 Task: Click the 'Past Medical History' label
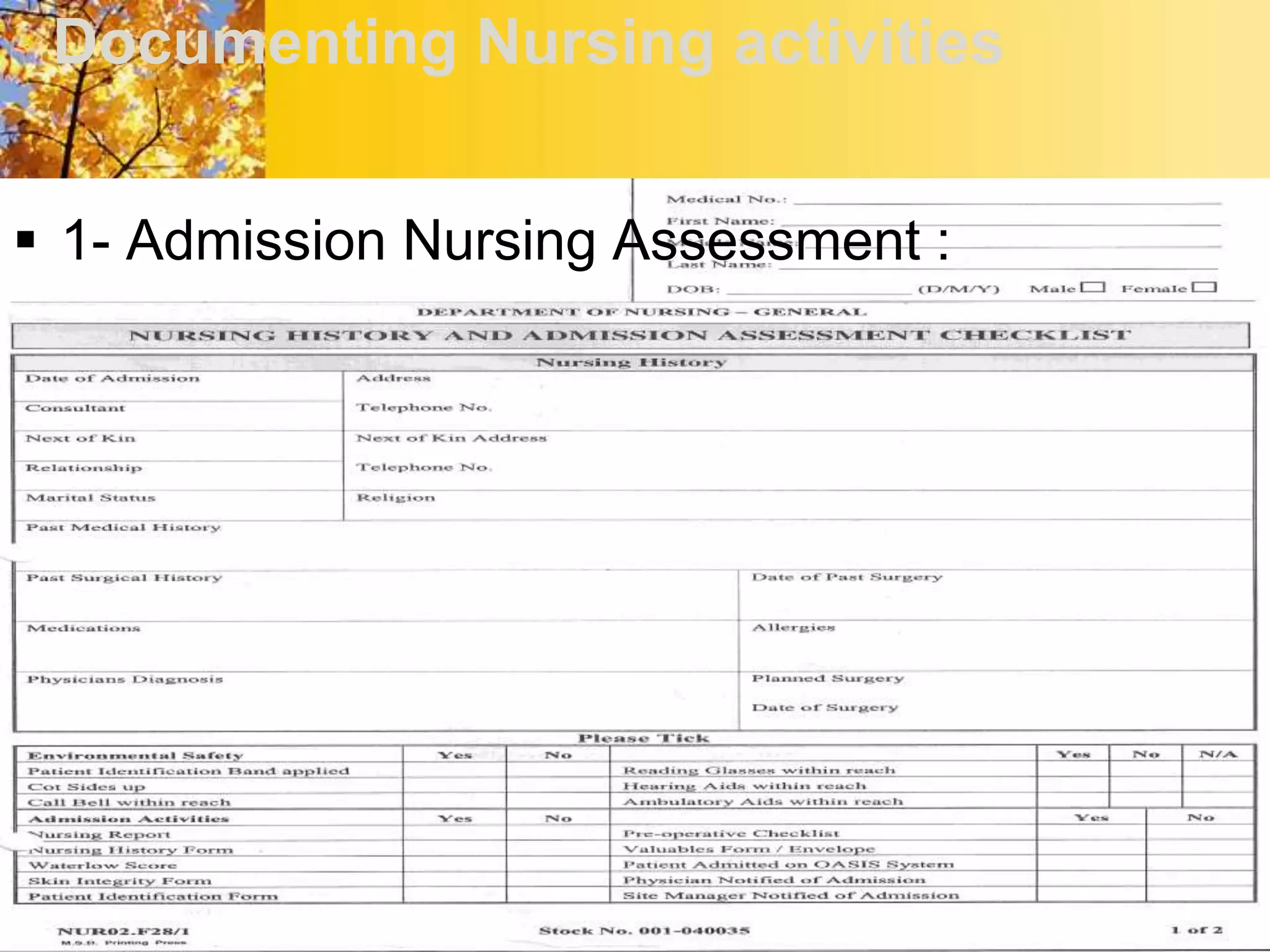click(123, 527)
